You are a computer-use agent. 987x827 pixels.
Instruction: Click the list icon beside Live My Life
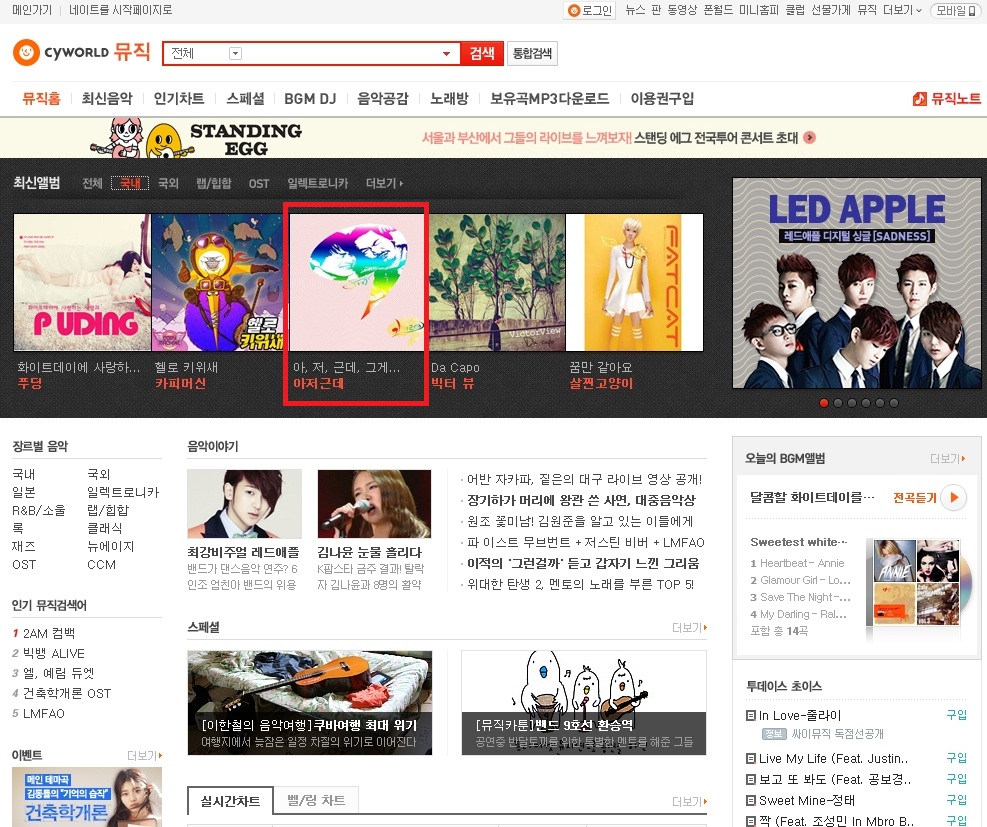750,758
